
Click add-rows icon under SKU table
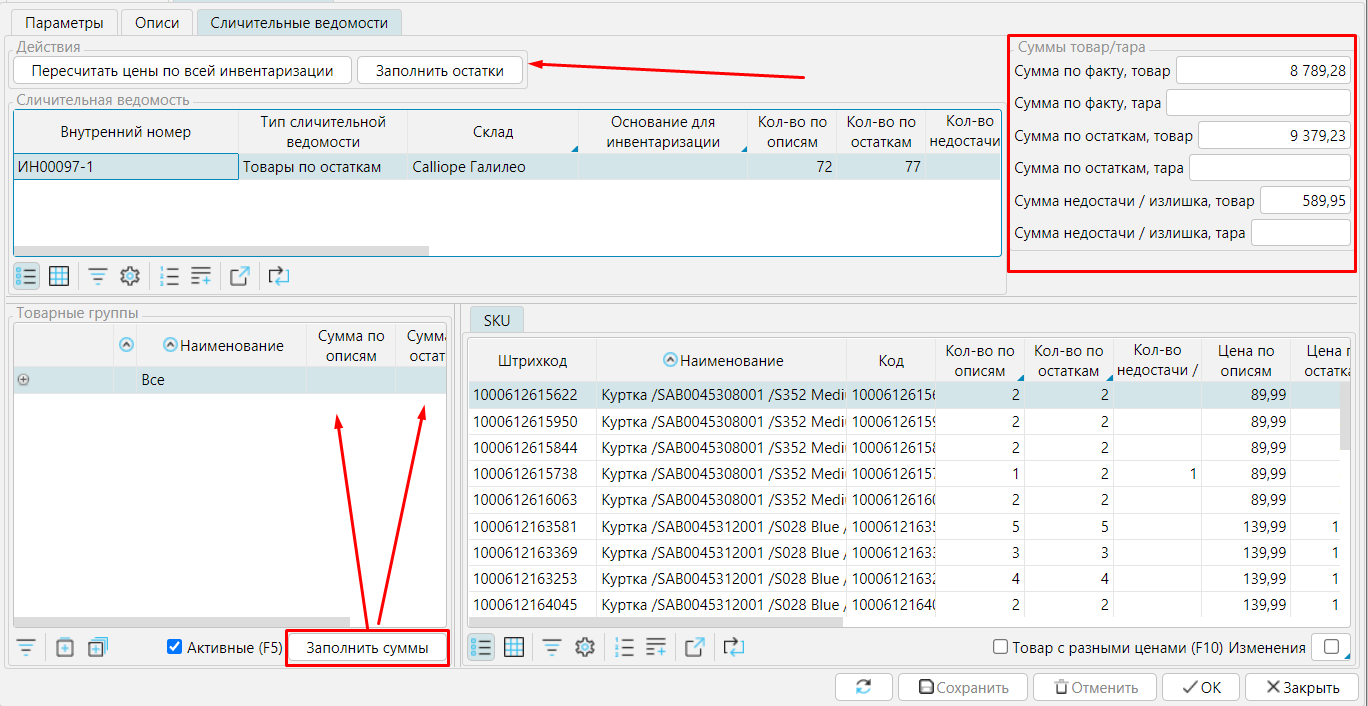click(656, 647)
